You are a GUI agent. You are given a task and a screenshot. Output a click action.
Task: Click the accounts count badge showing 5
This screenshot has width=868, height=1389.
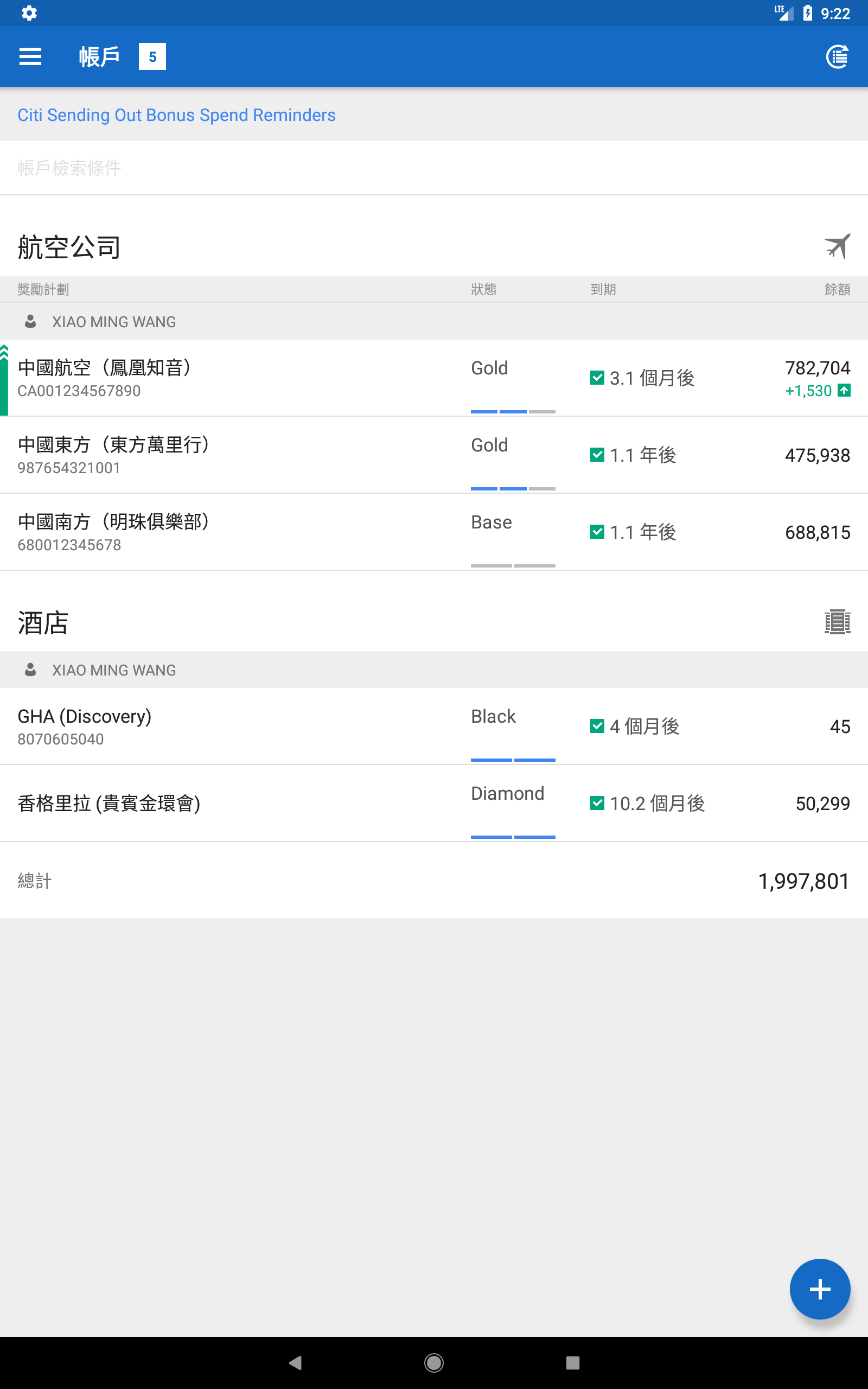point(152,56)
